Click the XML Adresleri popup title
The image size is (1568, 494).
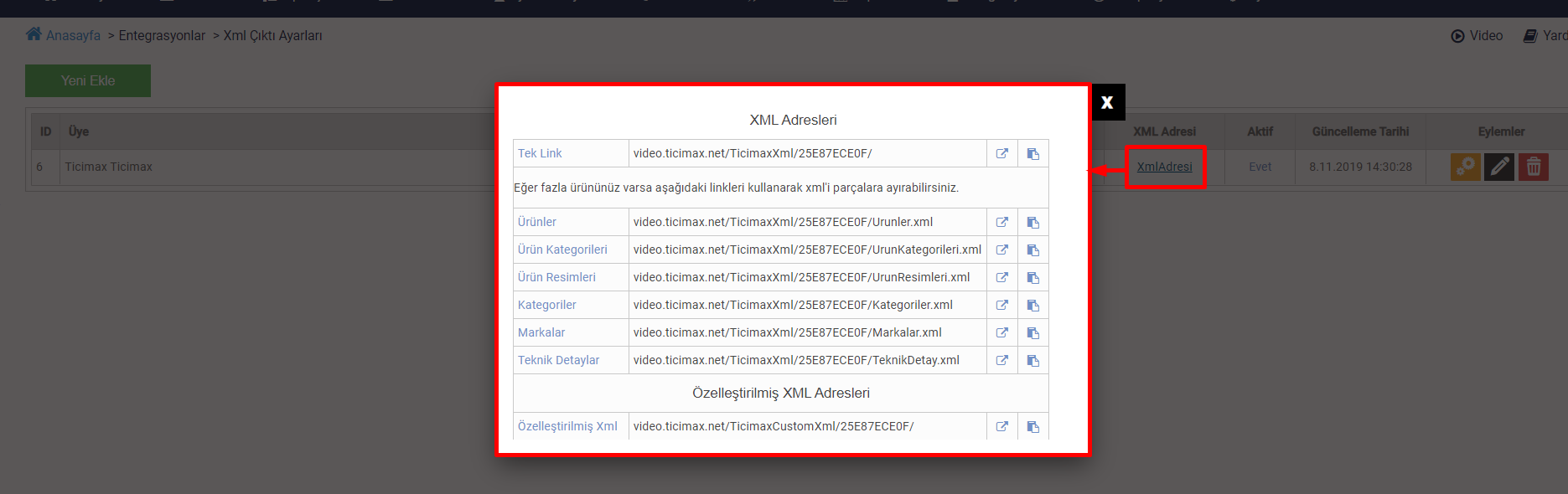(x=793, y=120)
